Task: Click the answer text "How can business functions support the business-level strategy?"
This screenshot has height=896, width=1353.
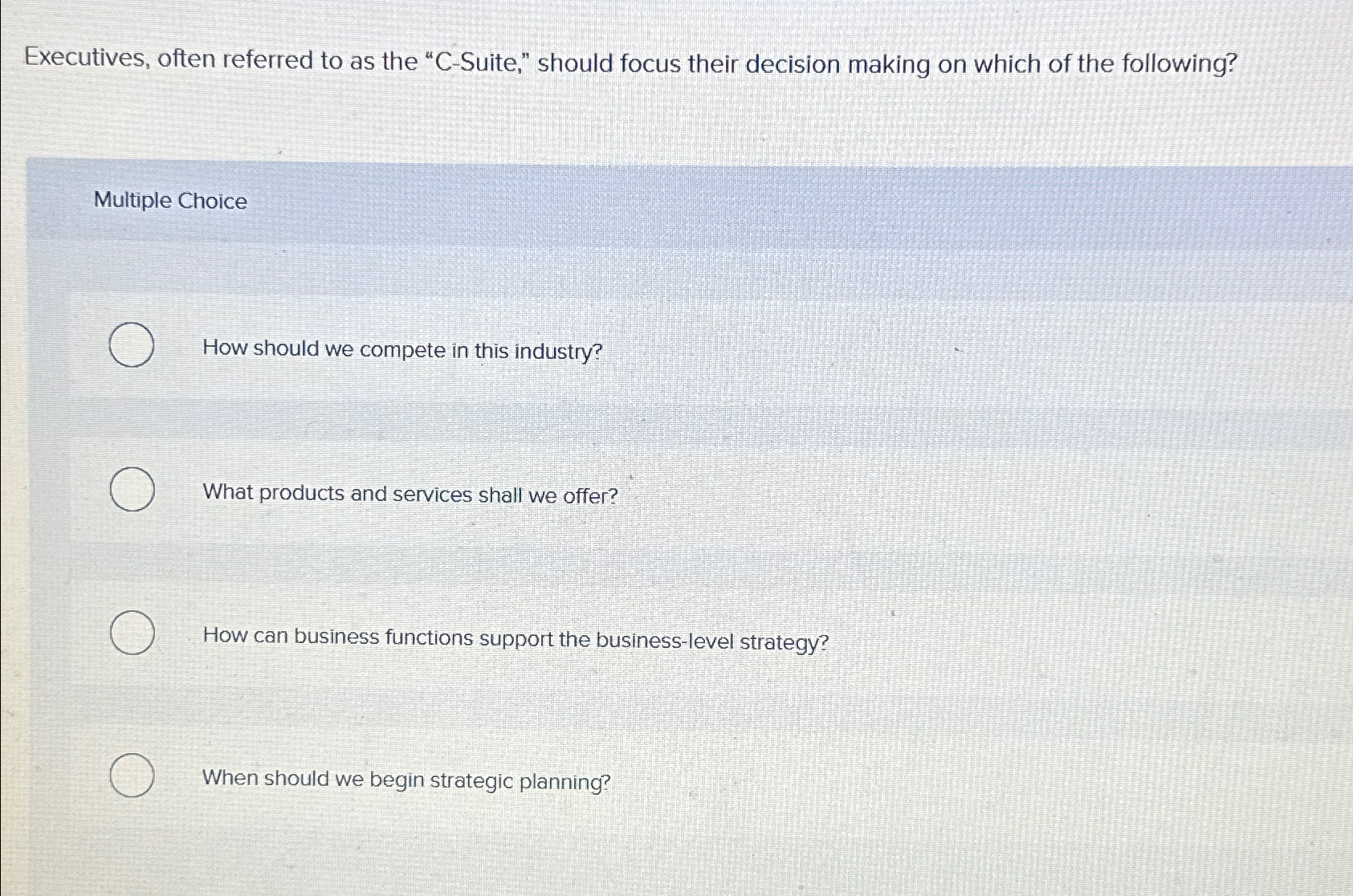Action: tap(516, 639)
